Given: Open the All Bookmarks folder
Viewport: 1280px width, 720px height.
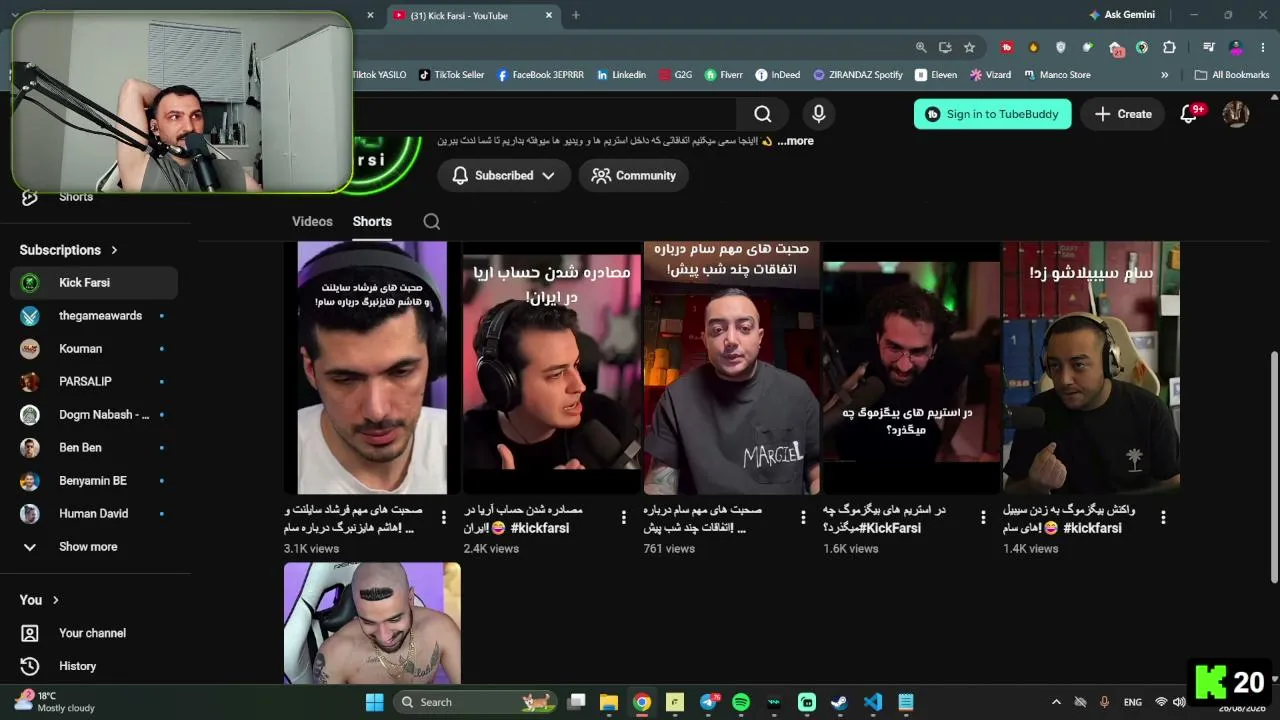Looking at the screenshot, I should [1232, 75].
